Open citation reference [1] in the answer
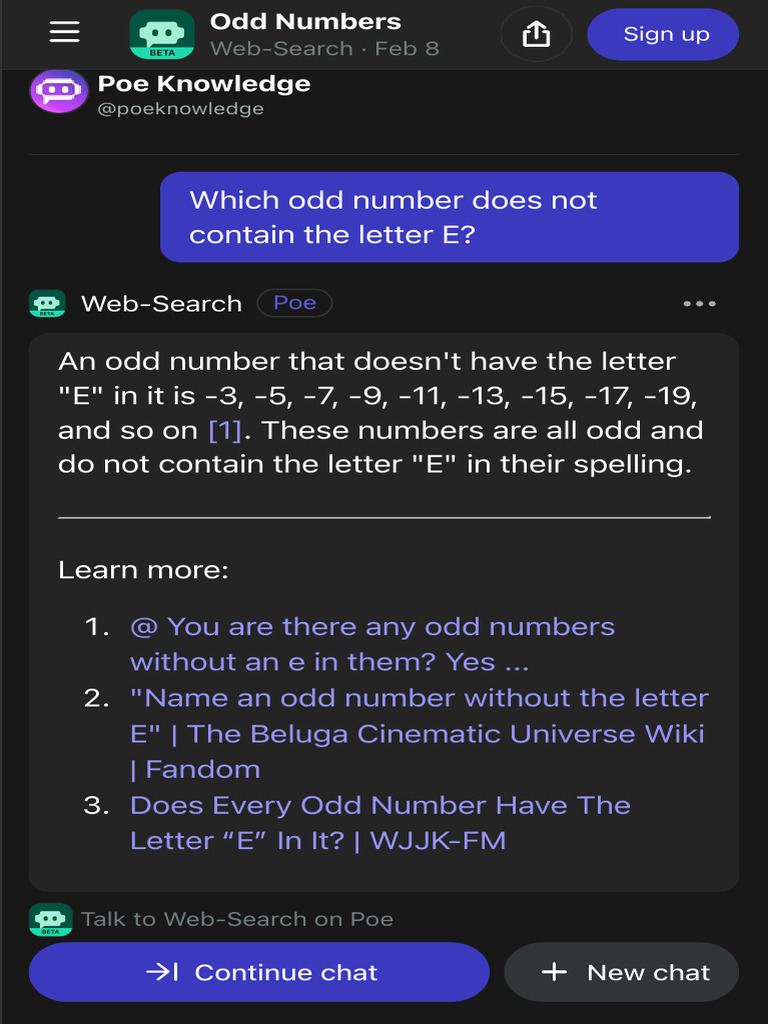 point(225,431)
